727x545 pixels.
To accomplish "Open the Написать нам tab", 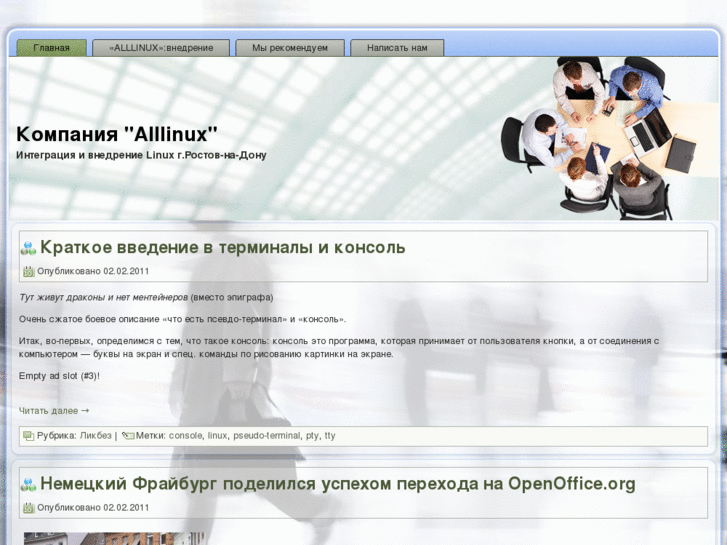I will click(x=397, y=48).
